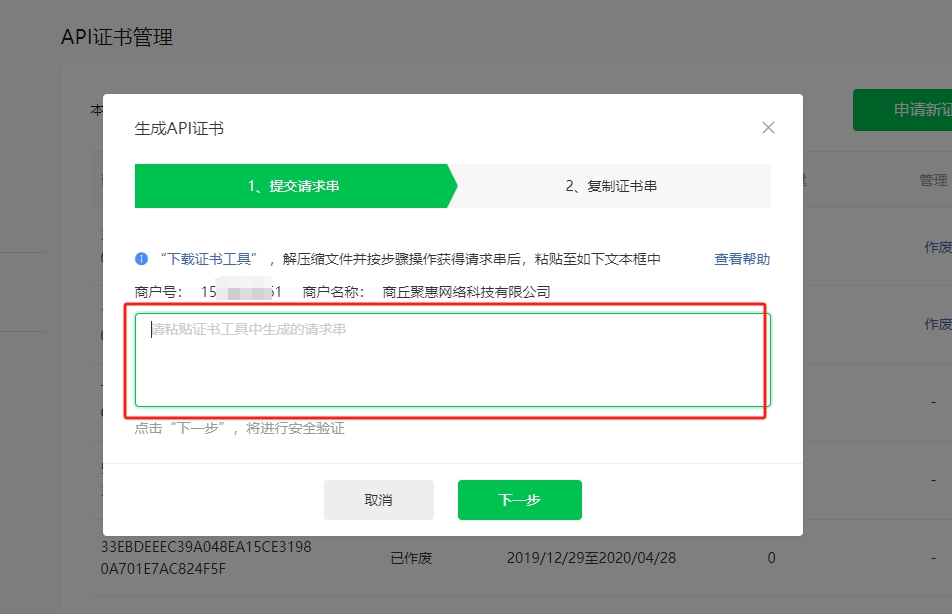This screenshot has height=614, width=952.
Task: Select step 1、提交请求串
Action: click(294, 186)
